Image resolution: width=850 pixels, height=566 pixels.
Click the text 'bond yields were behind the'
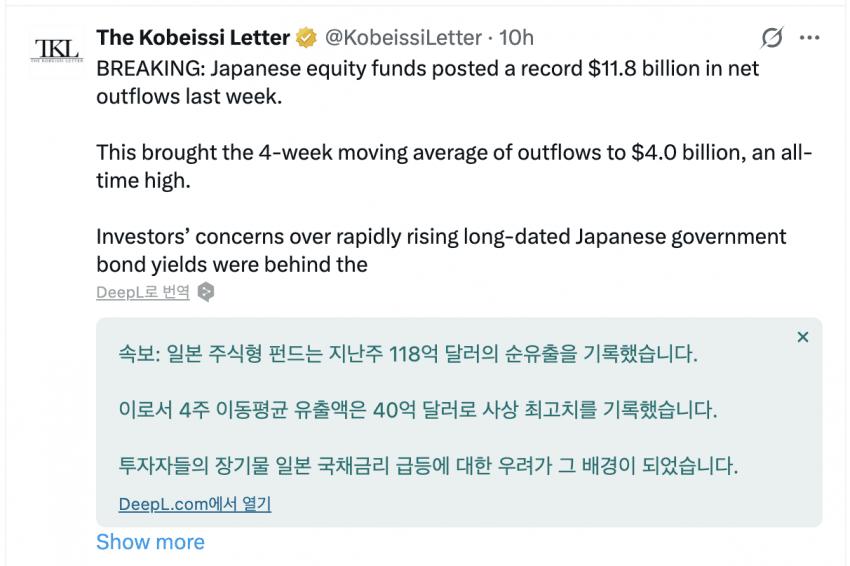click(x=232, y=265)
